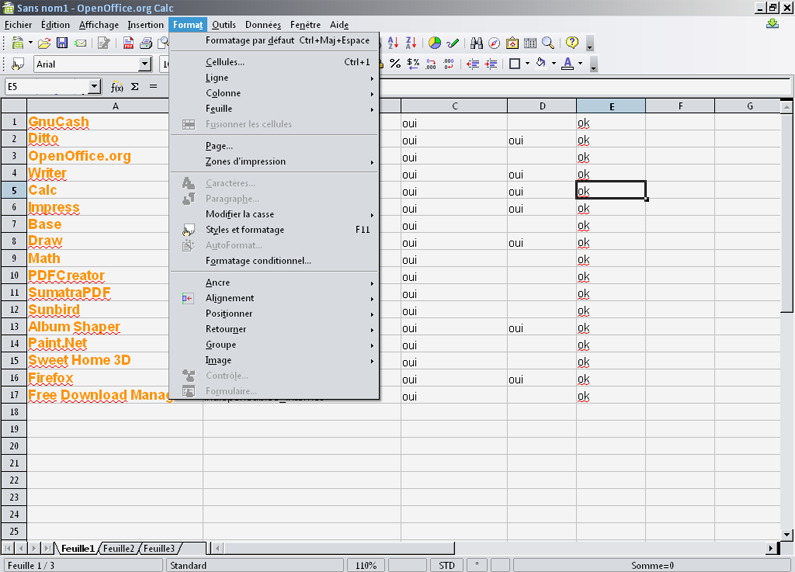795x572 pixels.
Task: Apply percent number format
Action: tap(395, 64)
